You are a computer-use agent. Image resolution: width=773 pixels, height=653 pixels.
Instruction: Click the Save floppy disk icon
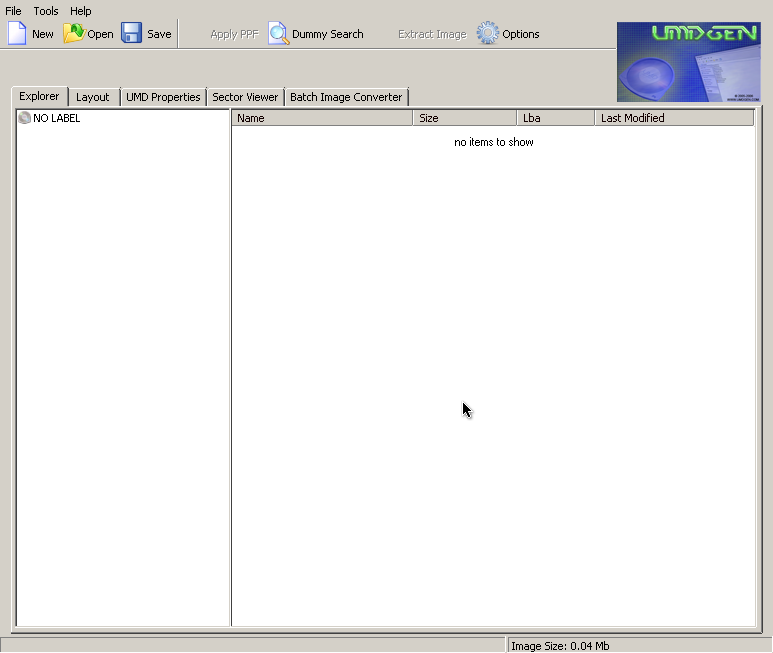[x=132, y=34]
